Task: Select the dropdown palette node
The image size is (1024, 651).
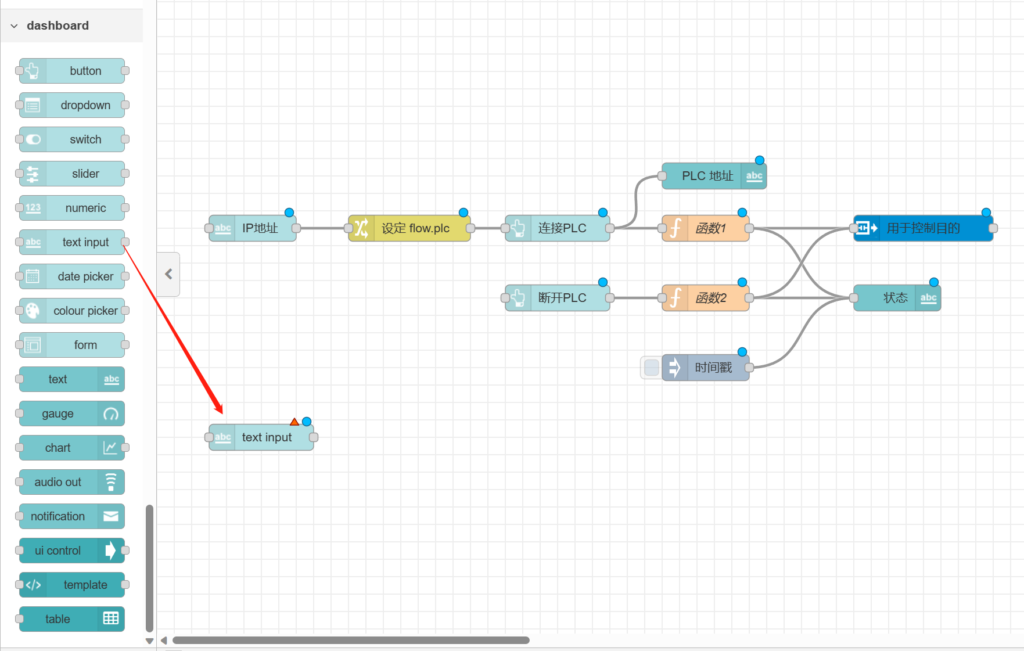Action: click(x=72, y=105)
